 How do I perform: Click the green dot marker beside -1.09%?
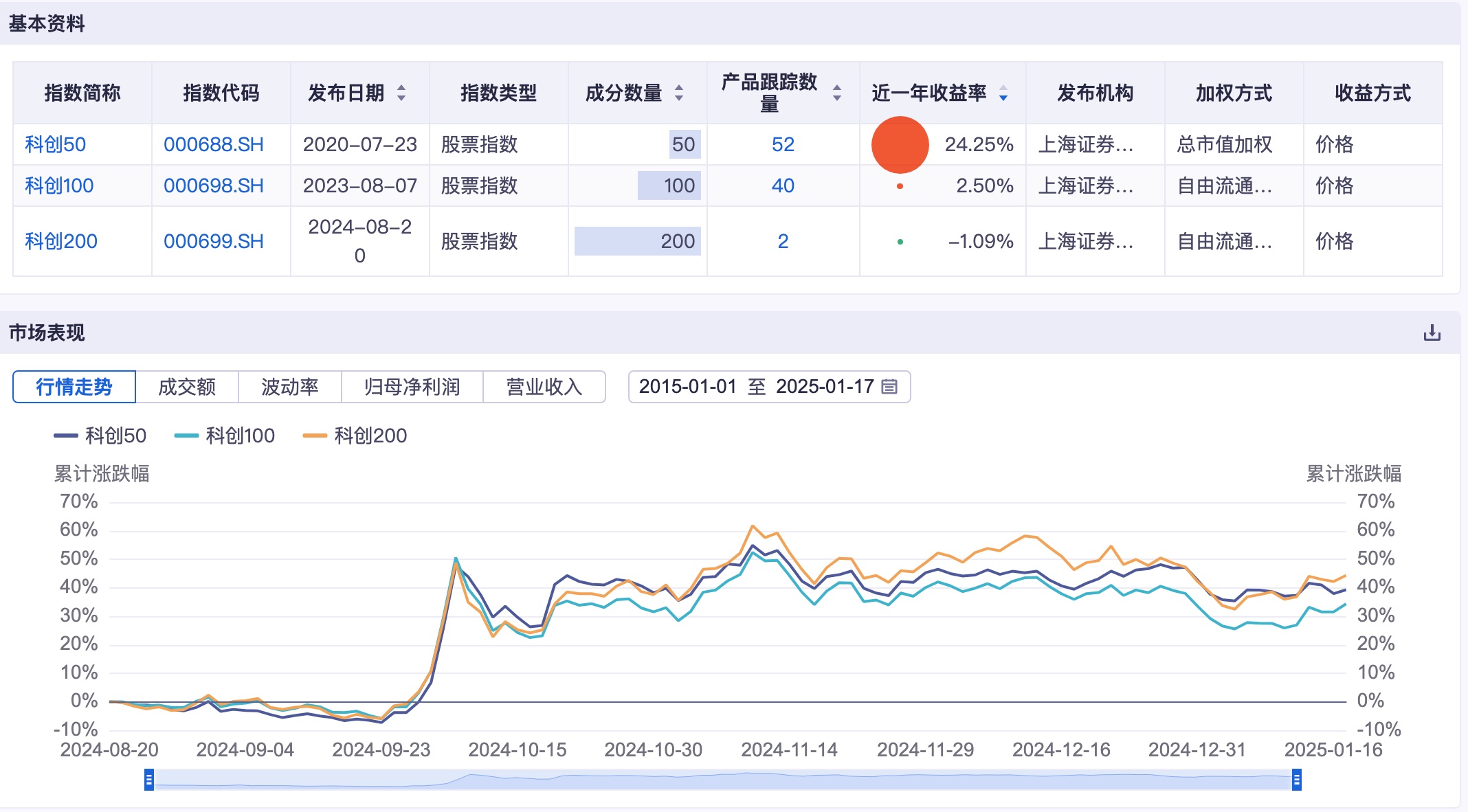[x=899, y=241]
